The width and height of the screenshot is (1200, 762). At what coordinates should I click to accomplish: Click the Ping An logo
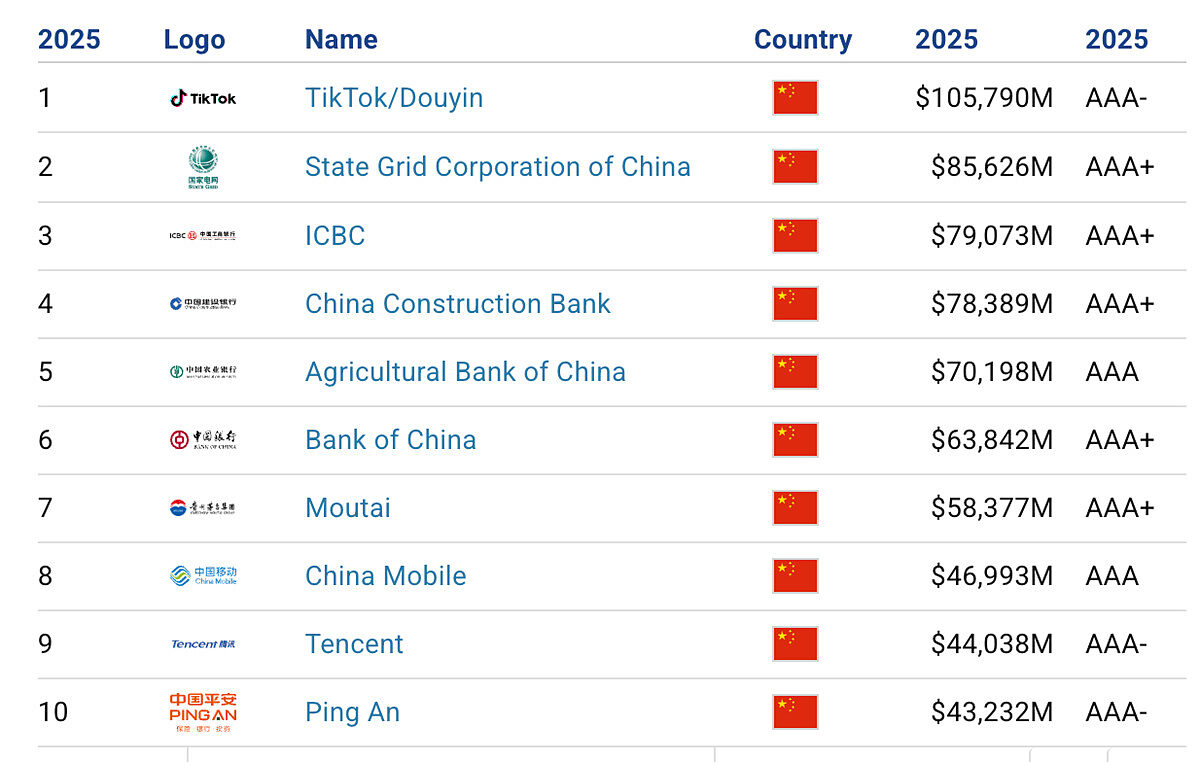203,712
